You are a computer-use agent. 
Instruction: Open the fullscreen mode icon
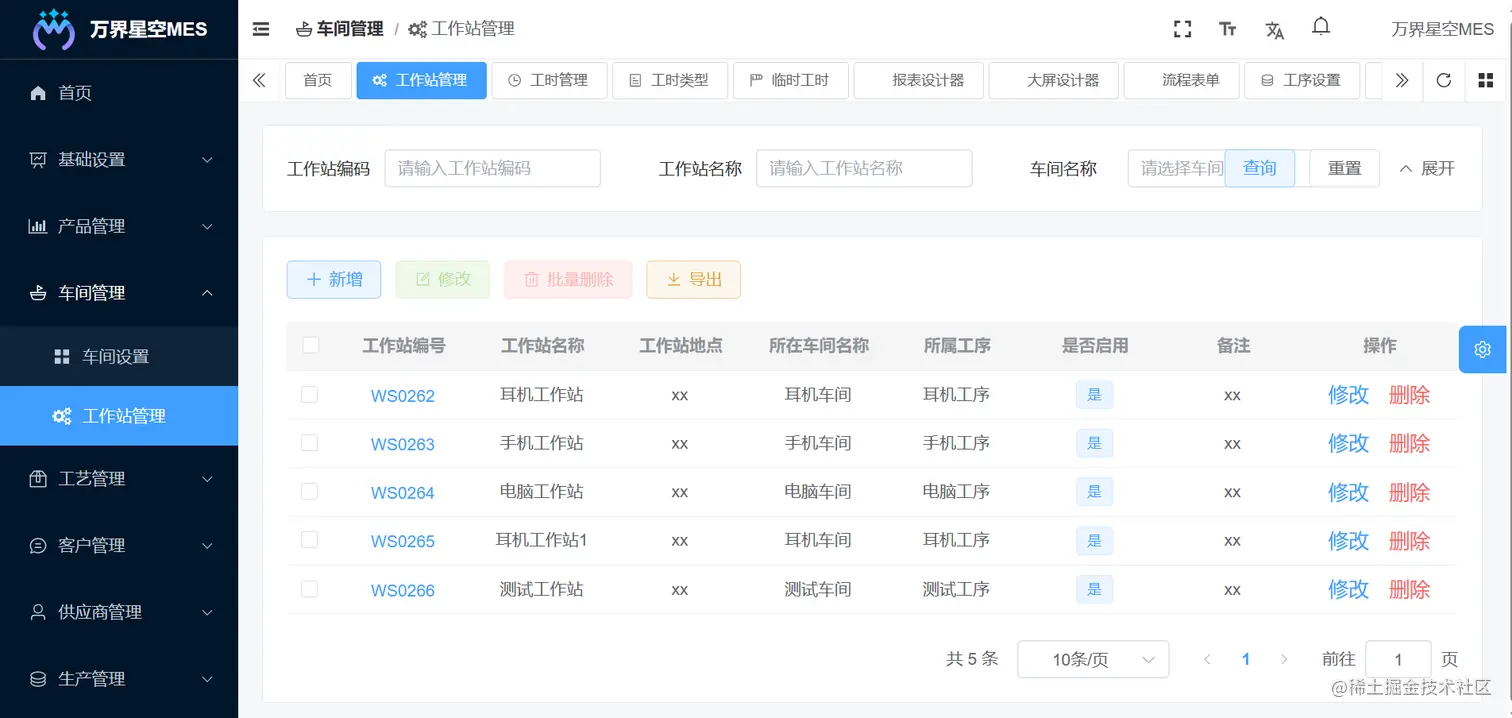click(x=1182, y=28)
